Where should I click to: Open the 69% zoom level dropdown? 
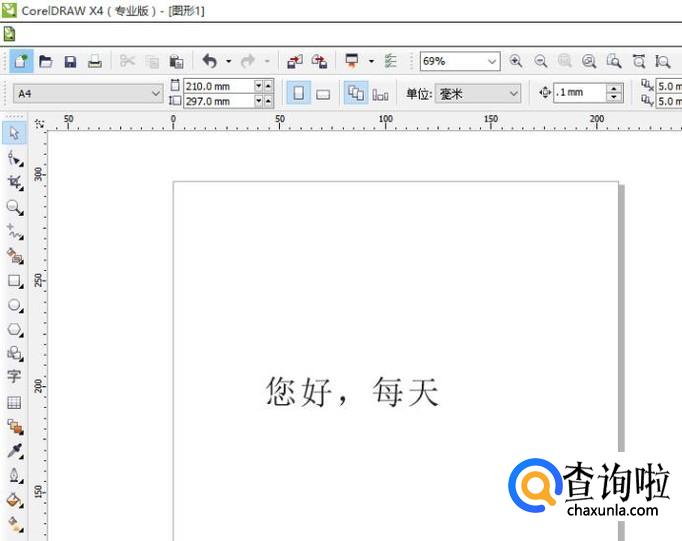[491, 61]
